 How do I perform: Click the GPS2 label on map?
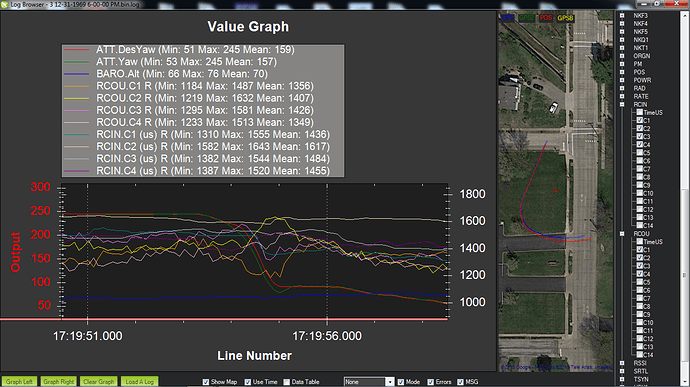(x=526, y=18)
